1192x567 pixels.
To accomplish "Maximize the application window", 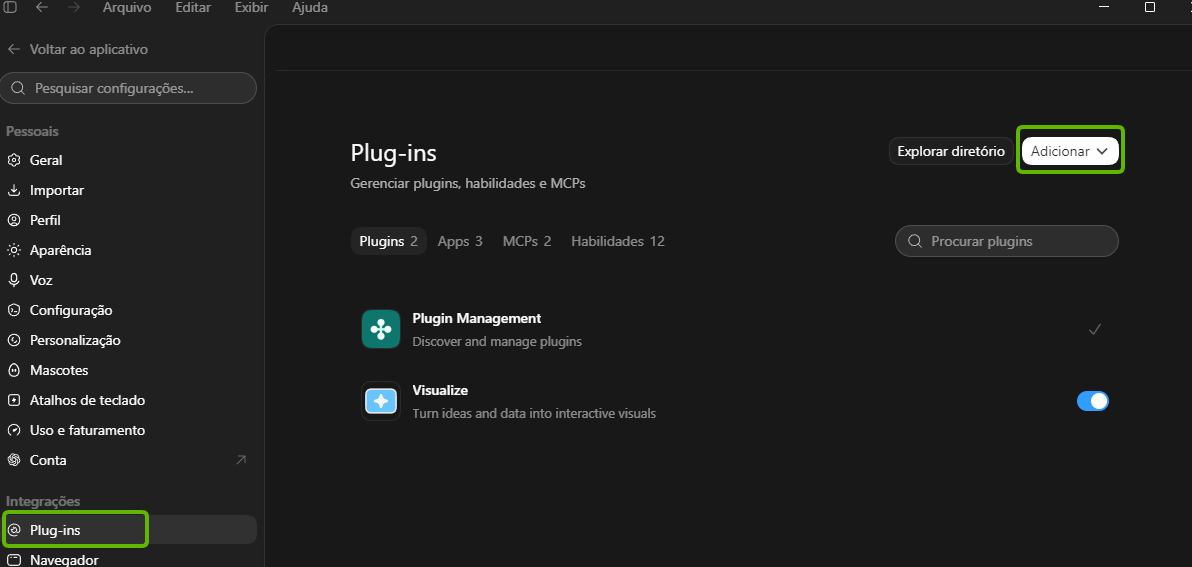I will point(1150,7).
